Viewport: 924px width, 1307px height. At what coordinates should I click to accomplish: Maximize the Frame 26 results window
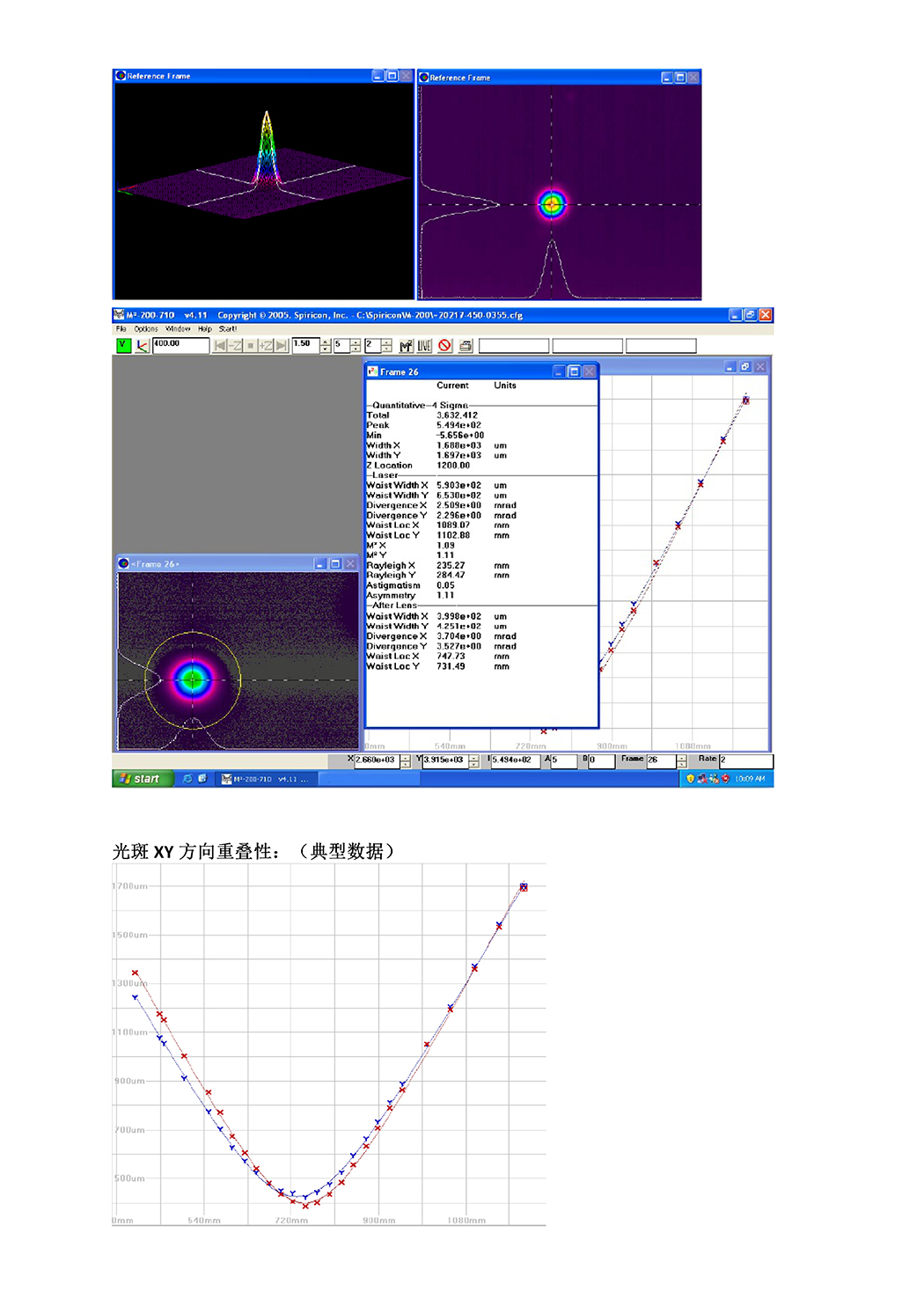(x=574, y=371)
